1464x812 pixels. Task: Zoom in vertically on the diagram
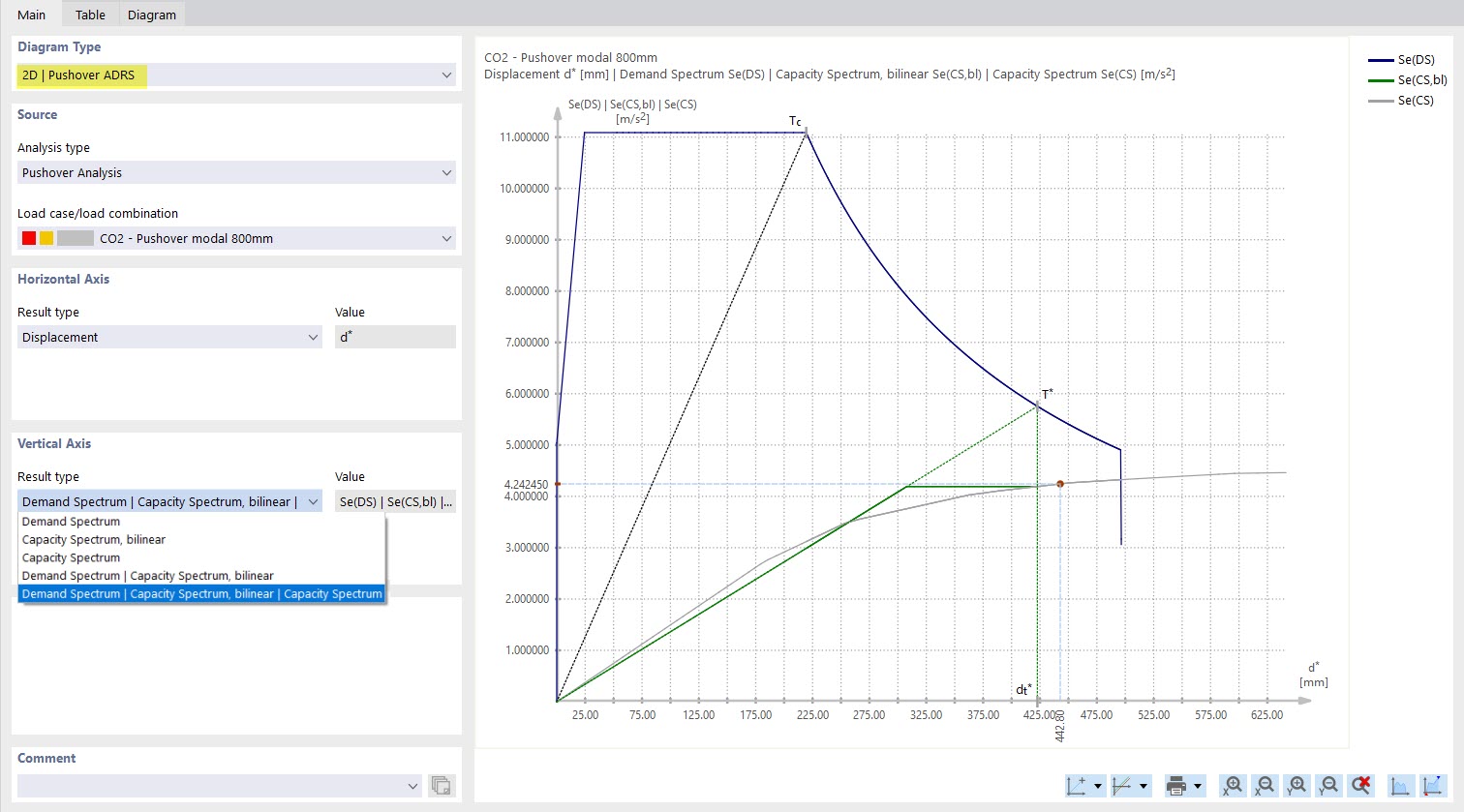click(x=1296, y=786)
